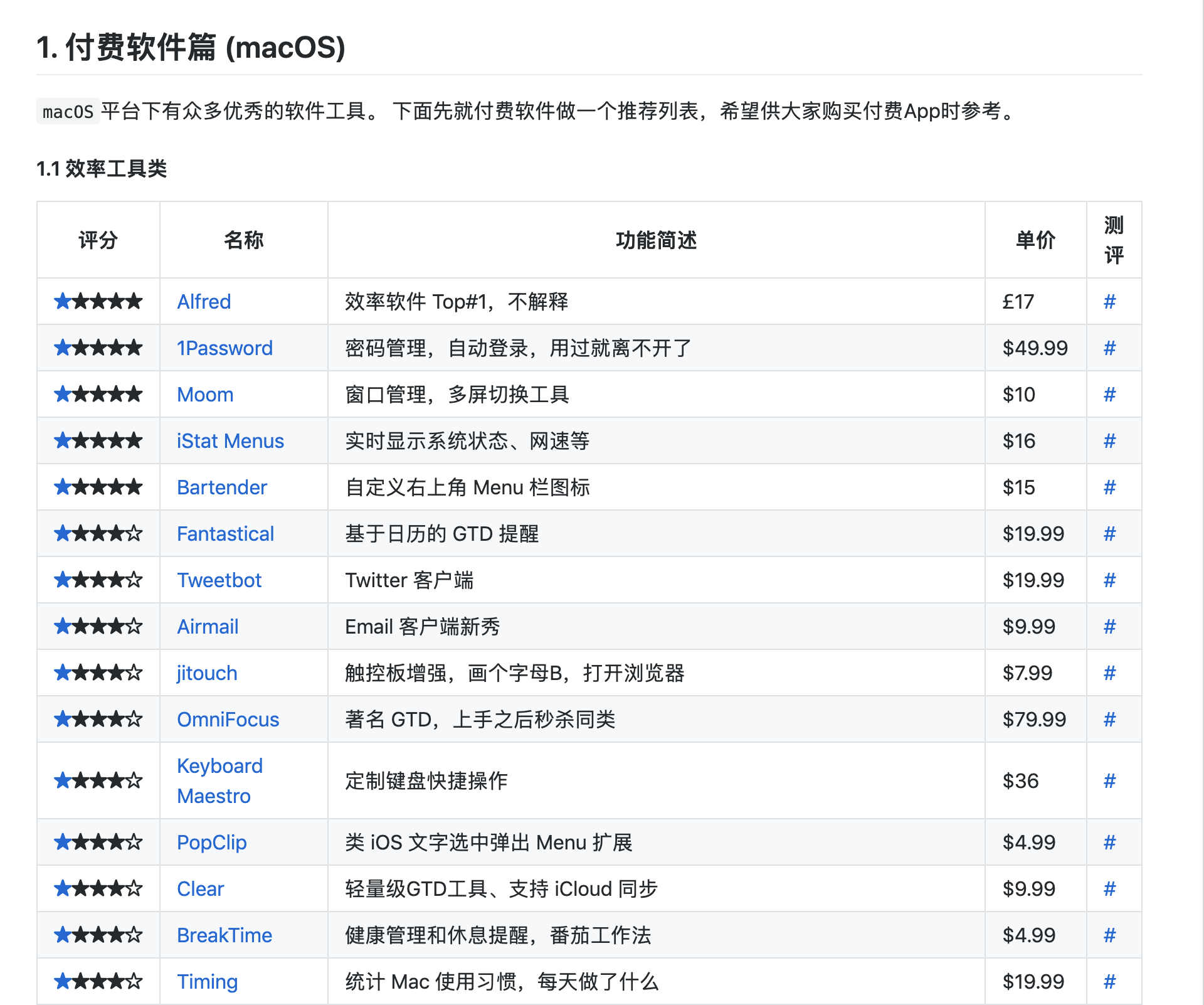Open # review link in Keyboard Maestro row
The width and height of the screenshot is (1204, 1005).
click(x=1109, y=781)
